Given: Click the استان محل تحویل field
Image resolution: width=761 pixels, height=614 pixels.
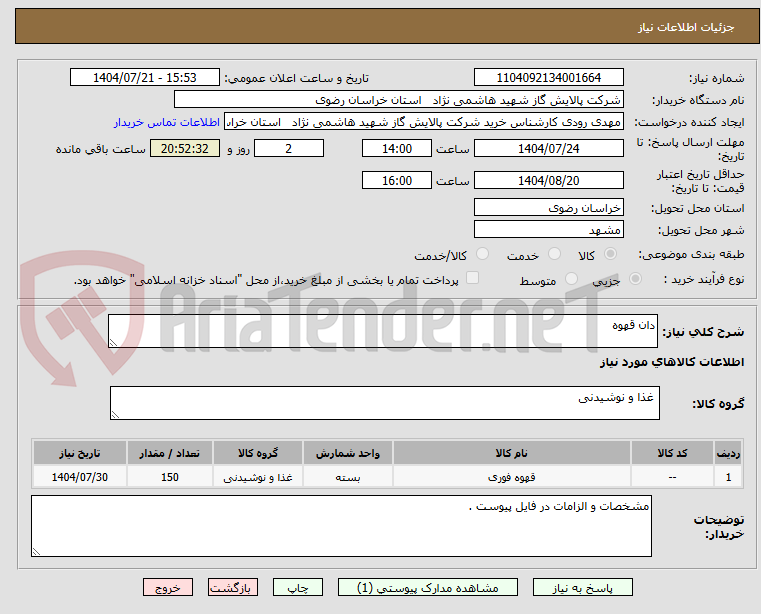Looking at the screenshot, I should pos(548,207).
